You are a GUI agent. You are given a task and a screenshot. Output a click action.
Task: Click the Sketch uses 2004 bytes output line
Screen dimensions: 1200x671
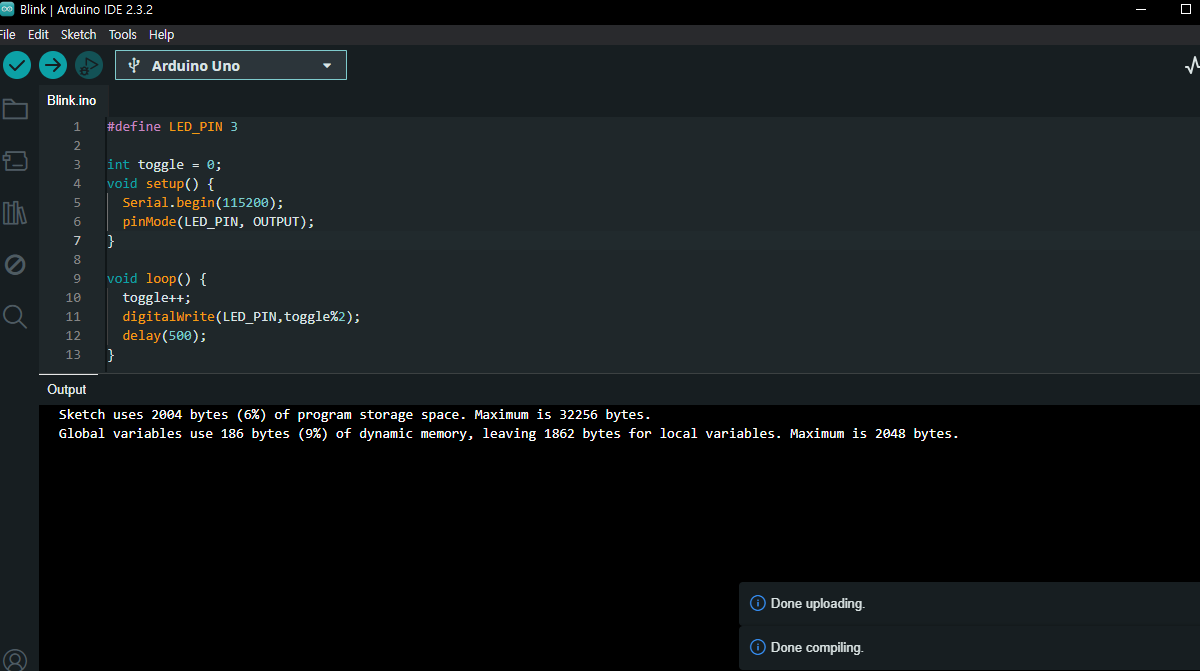(x=355, y=414)
